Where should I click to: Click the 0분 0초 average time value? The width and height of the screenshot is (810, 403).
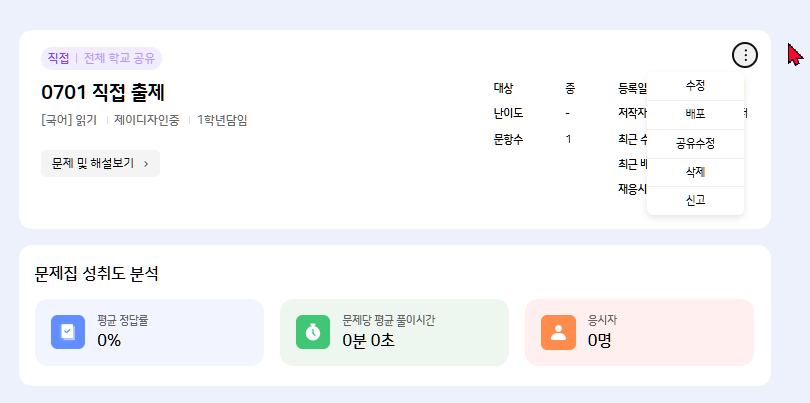click(x=368, y=340)
